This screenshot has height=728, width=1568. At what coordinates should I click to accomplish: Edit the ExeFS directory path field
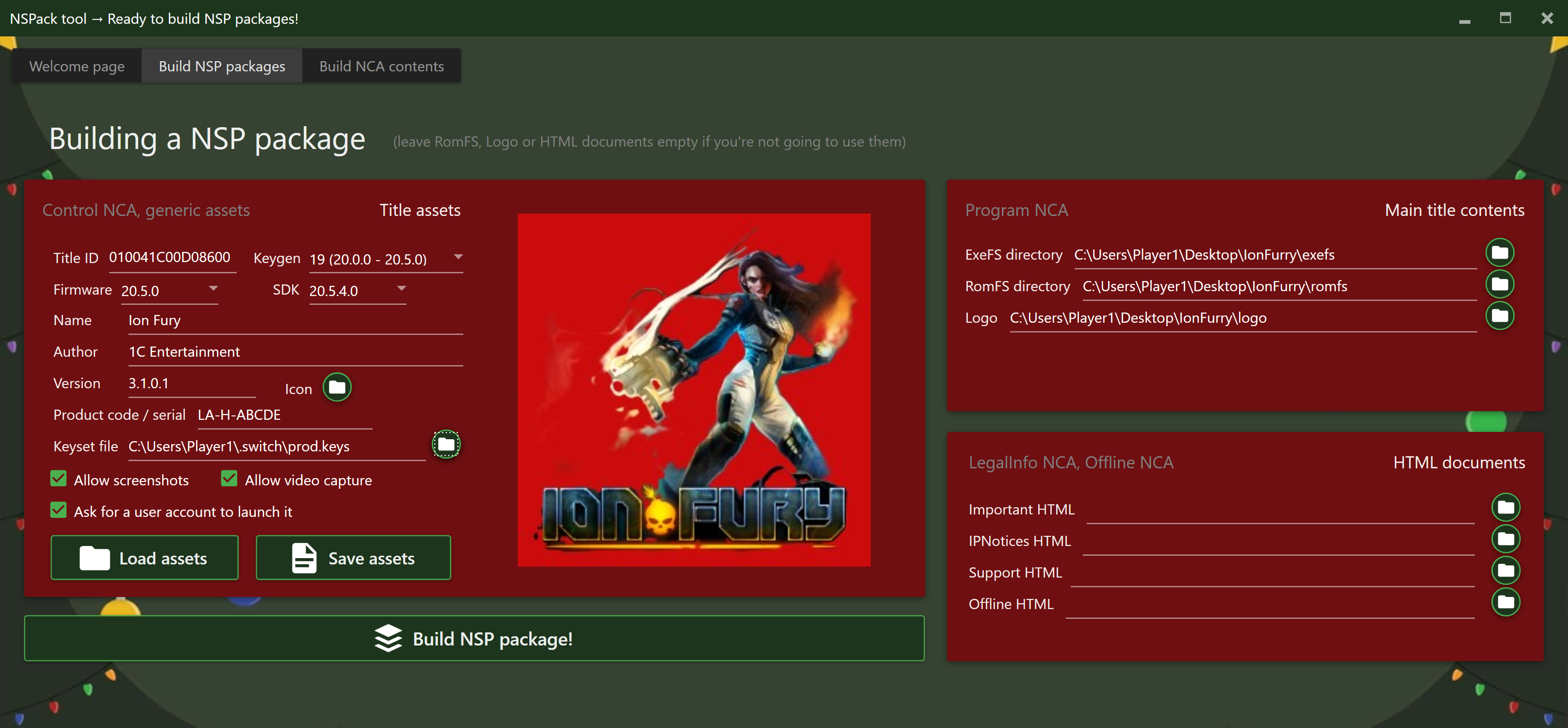pos(1275,256)
